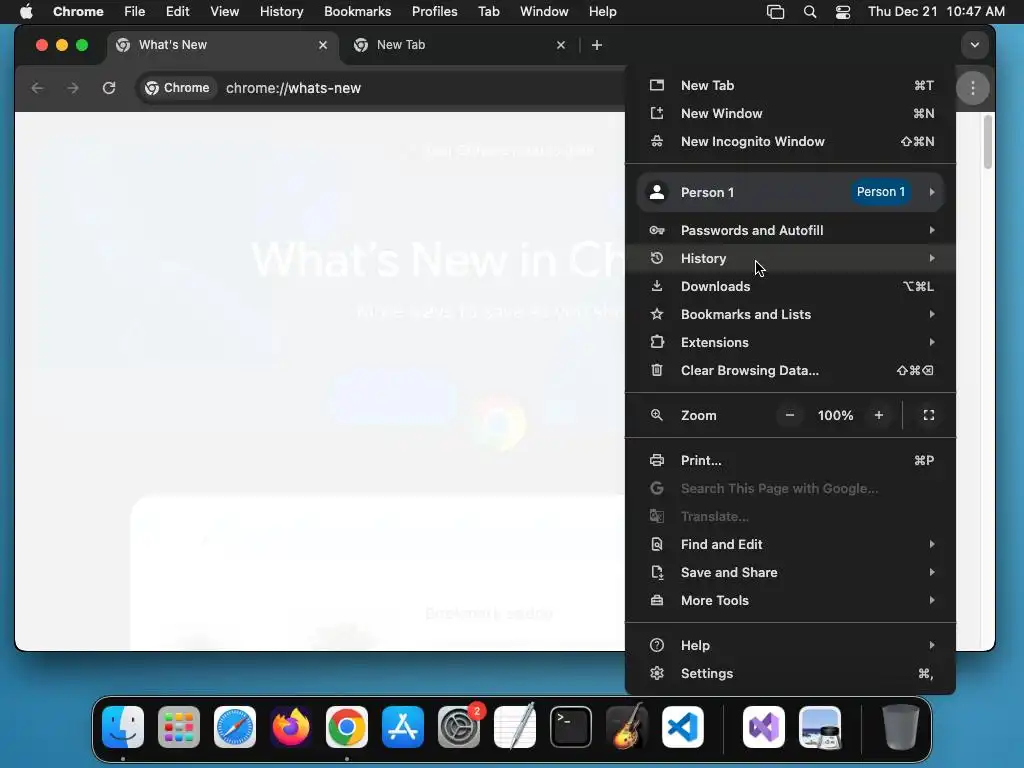1024x768 pixels.
Task: Click the Chrome icon in the Dock
Action: [x=347, y=727]
